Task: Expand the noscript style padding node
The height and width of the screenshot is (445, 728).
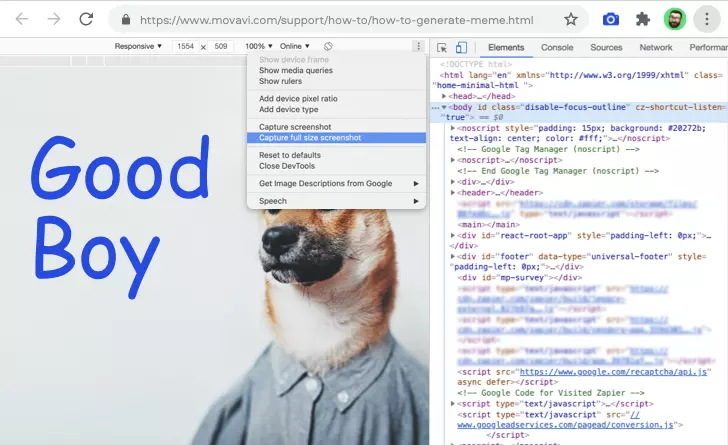Action: 453,128
